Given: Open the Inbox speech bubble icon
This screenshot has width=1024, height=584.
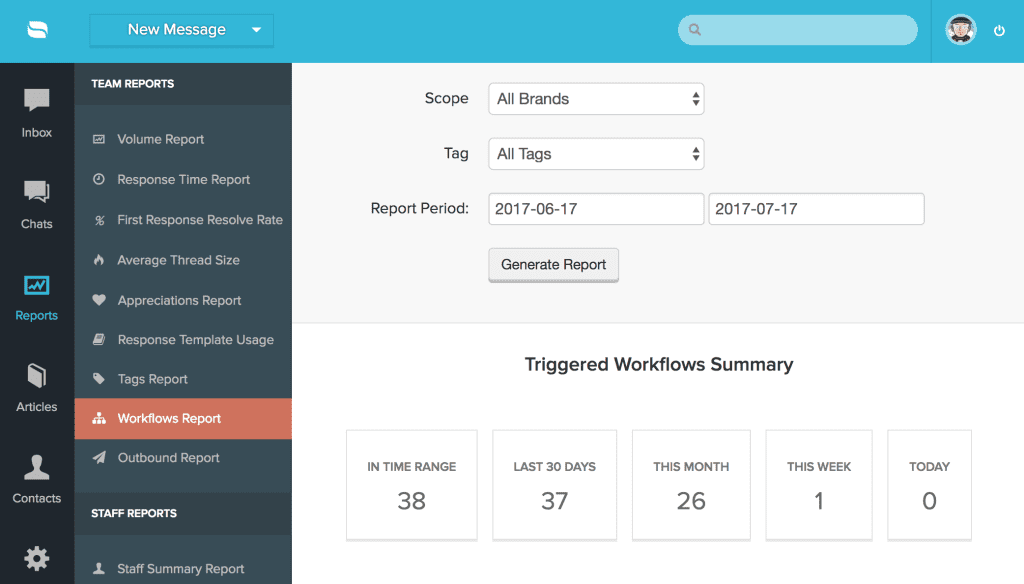Looking at the screenshot, I should [x=37, y=100].
